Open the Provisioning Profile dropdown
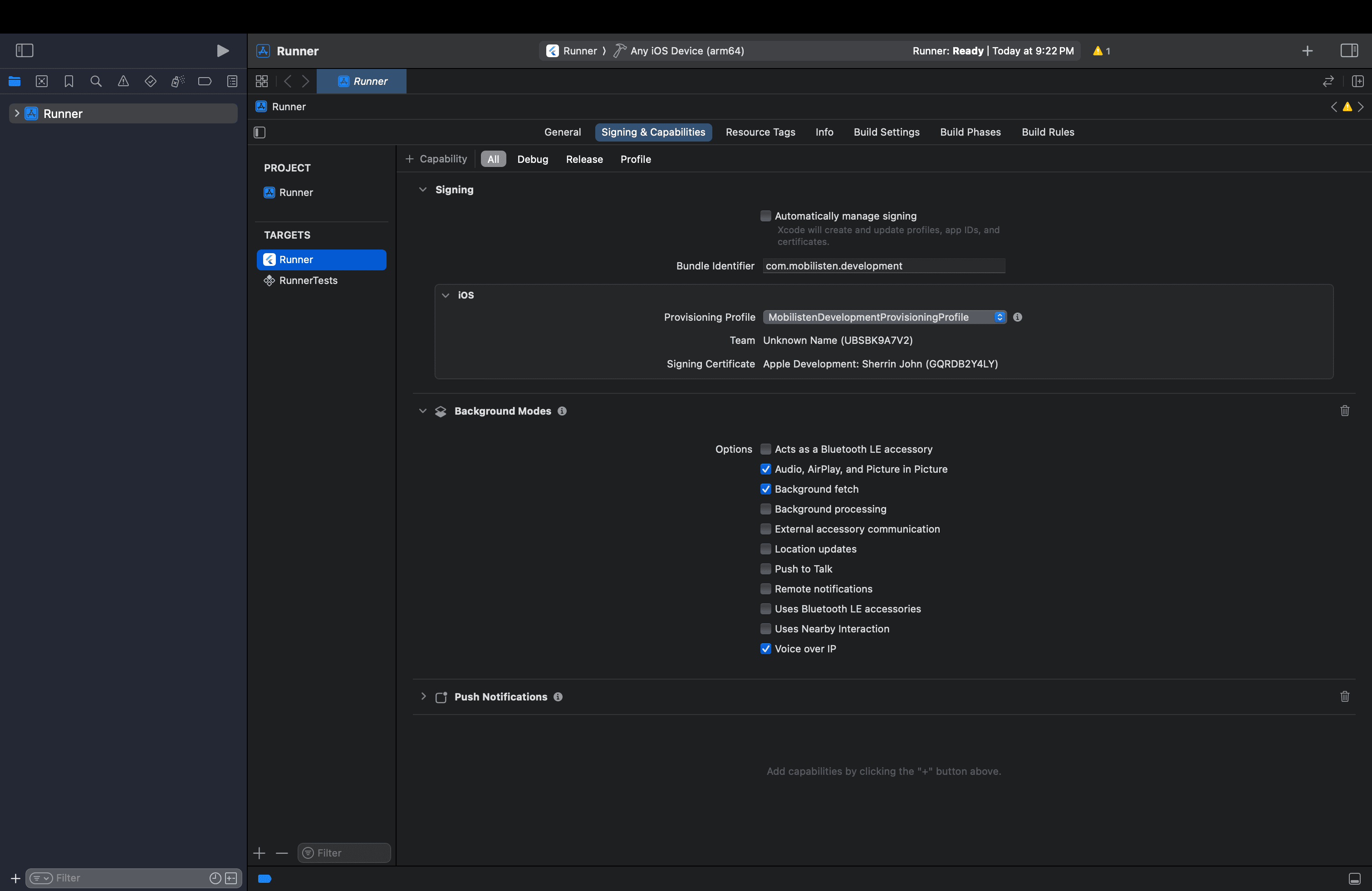 [x=884, y=317]
